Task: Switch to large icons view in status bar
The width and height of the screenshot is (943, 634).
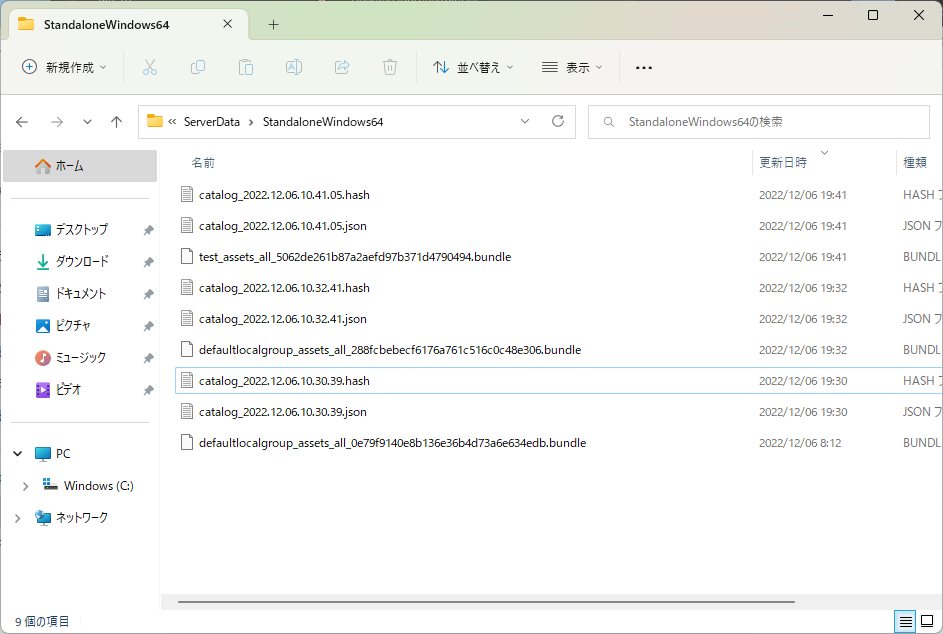Action: [927, 621]
